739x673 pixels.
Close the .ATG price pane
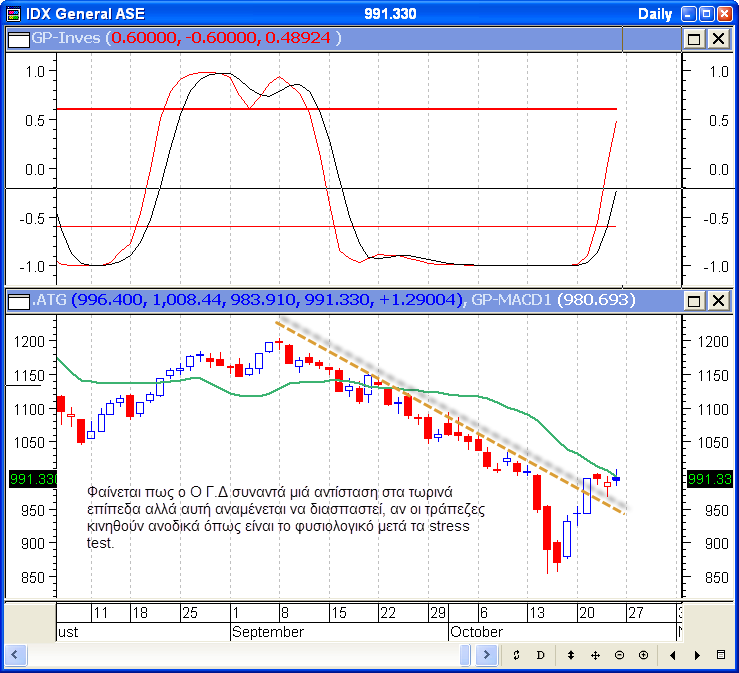718,300
